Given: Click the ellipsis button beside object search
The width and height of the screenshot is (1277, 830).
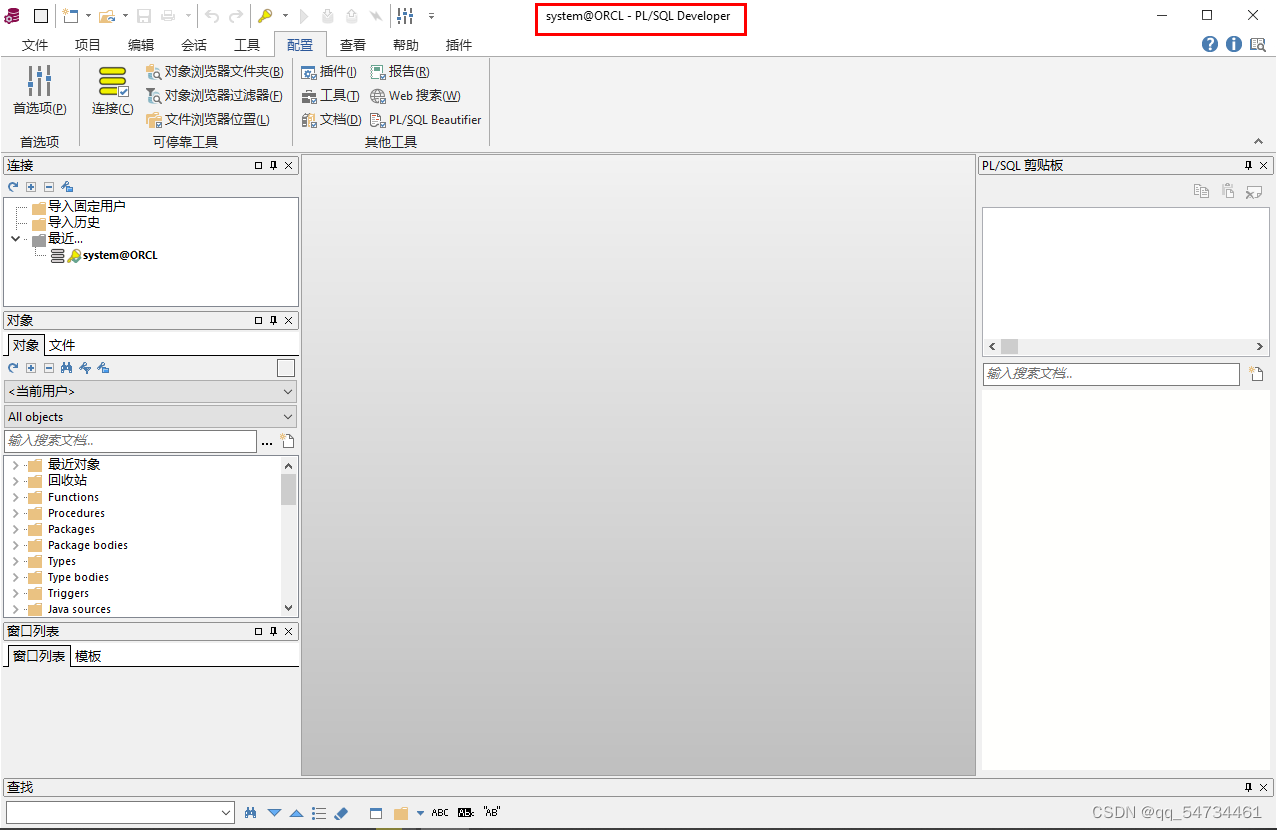Looking at the screenshot, I should pyautogui.click(x=267, y=441).
